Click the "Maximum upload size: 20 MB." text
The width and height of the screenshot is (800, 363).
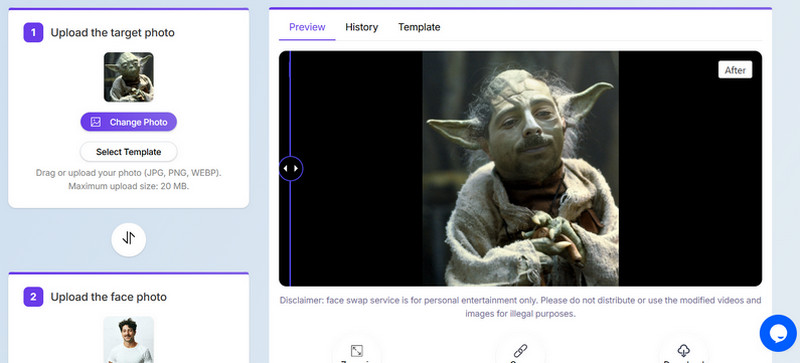[129, 186]
